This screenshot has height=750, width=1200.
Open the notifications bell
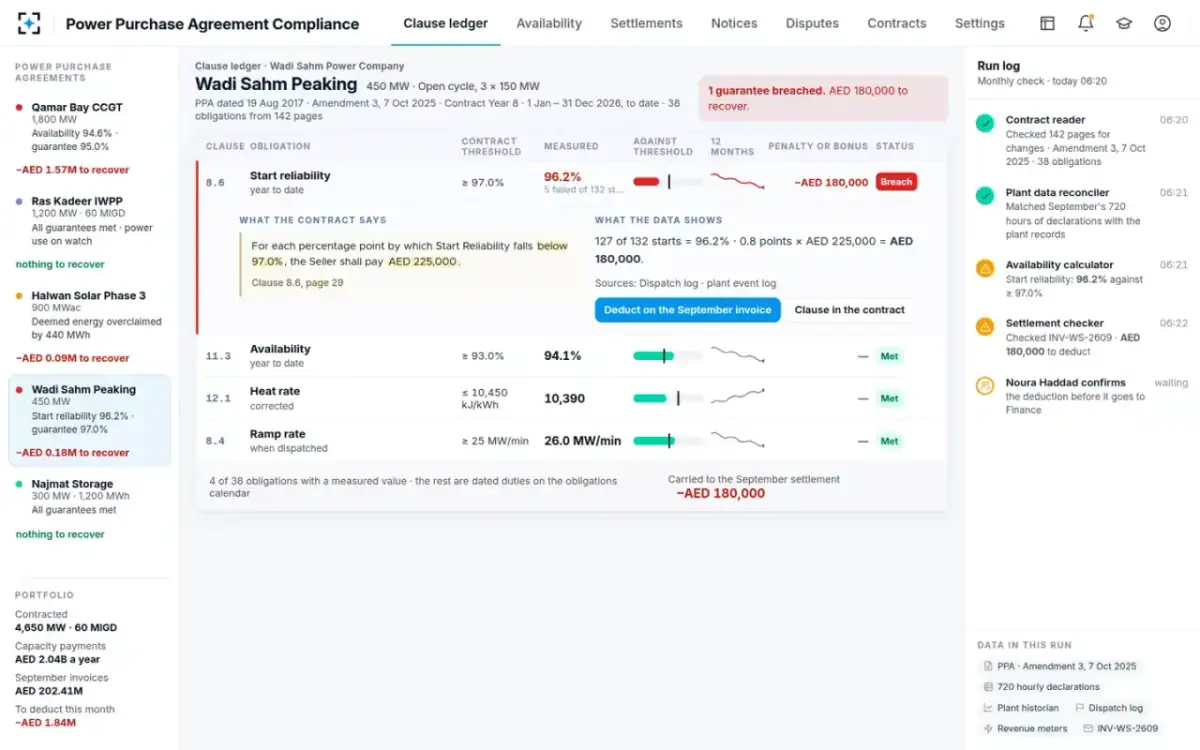coord(1086,23)
